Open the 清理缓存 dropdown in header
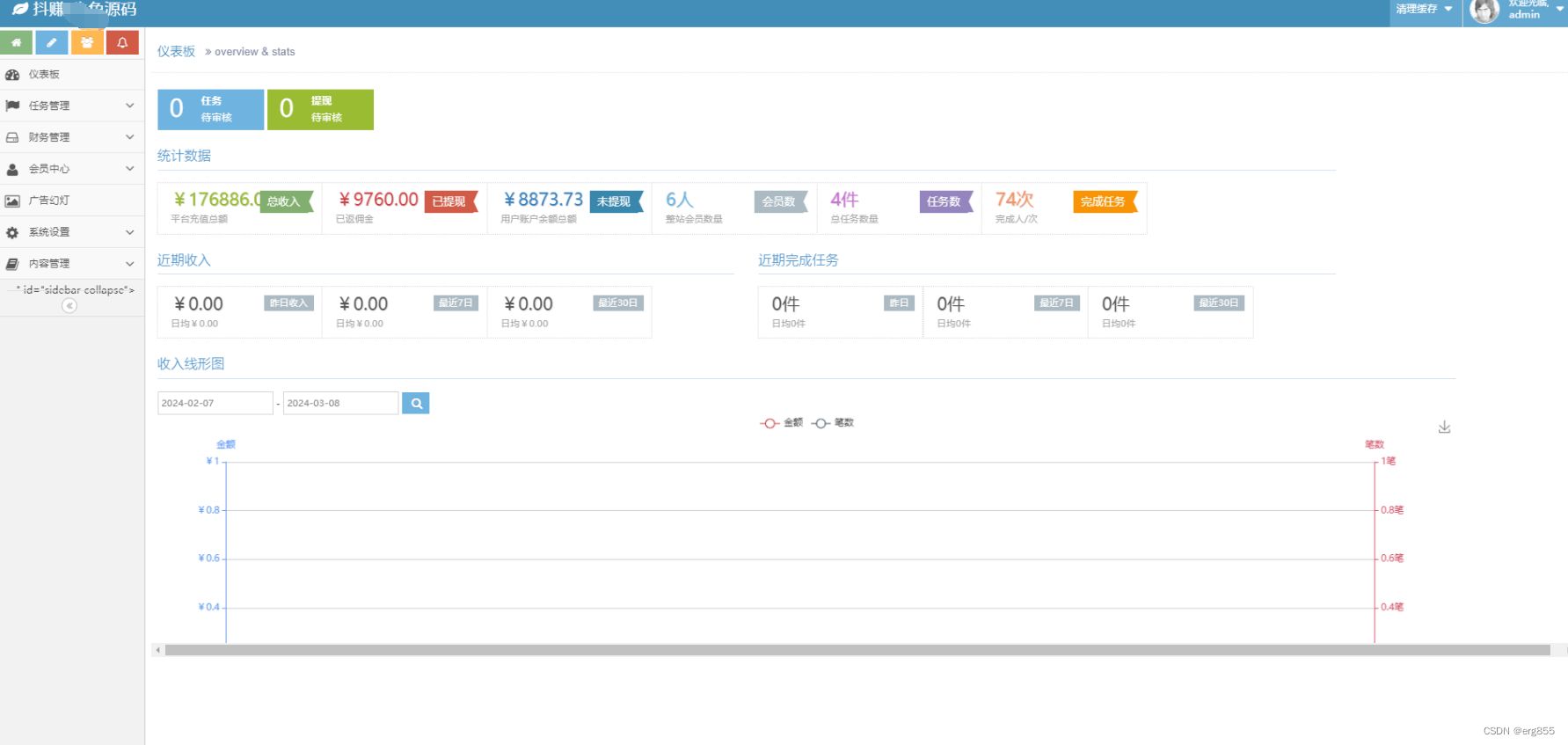This screenshot has width=1568, height=745. click(x=1424, y=10)
